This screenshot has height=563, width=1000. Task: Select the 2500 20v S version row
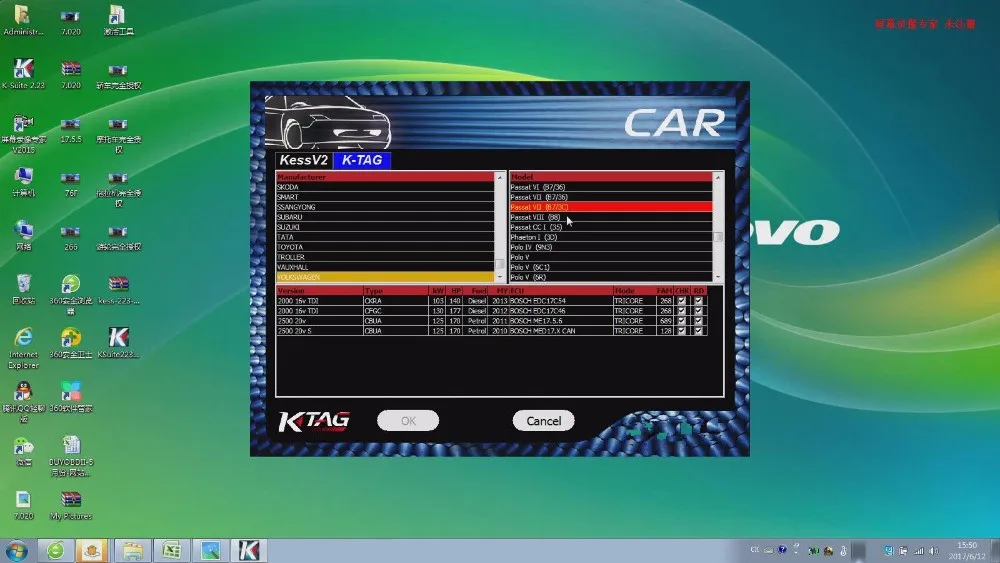pos(491,331)
